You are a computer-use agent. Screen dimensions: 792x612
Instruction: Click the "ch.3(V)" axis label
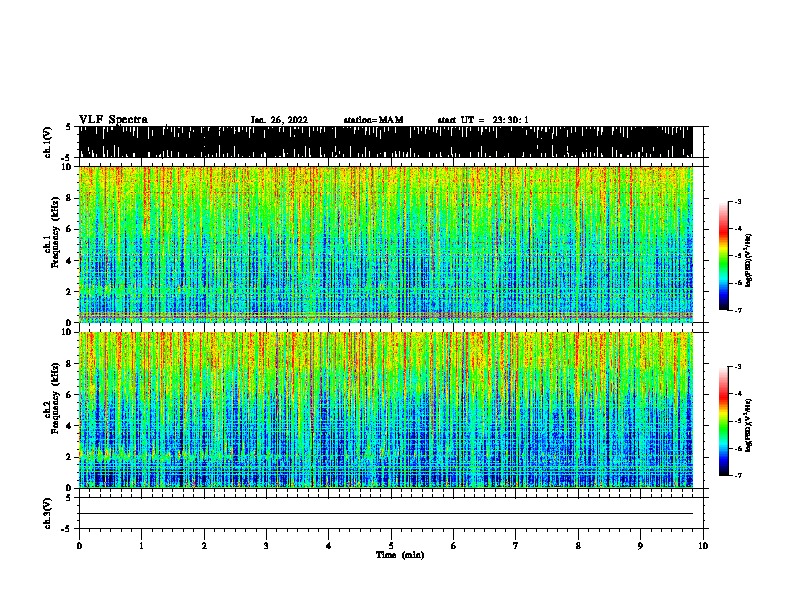click(x=47, y=513)
